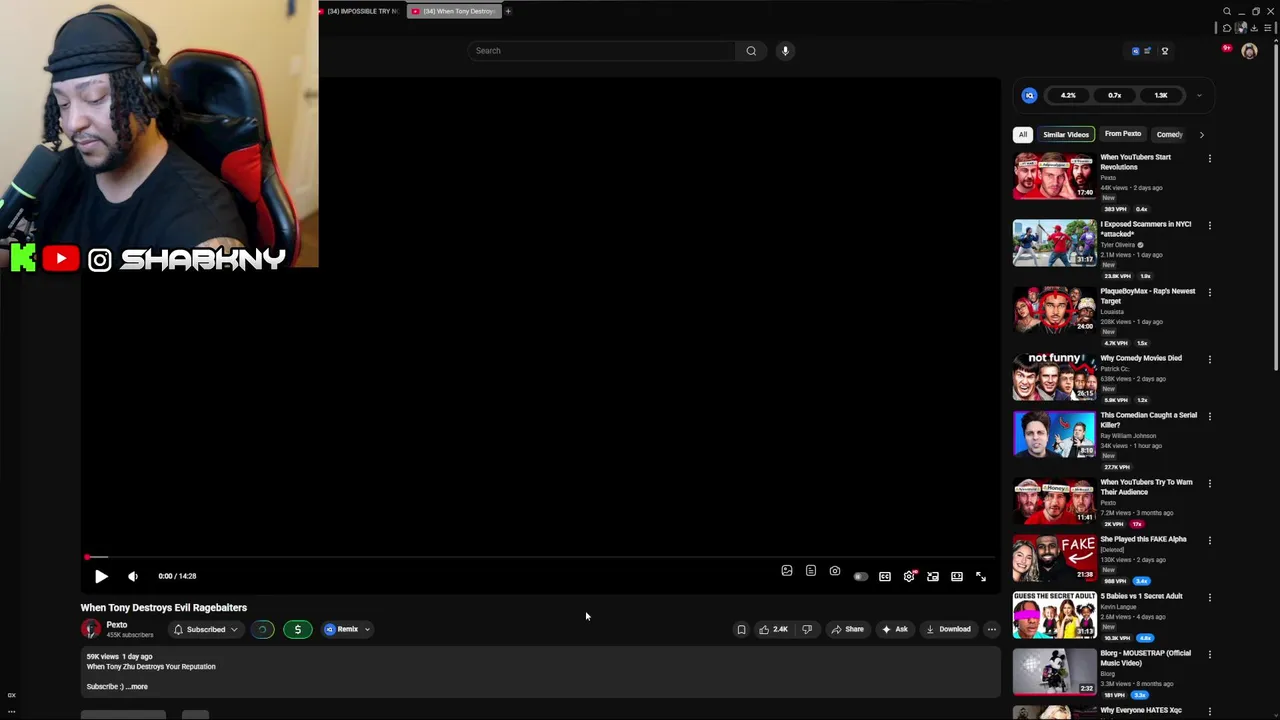This screenshot has height=720, width=1280.
Task: Click the browser title bar search icon
Action: [1227, 12]
